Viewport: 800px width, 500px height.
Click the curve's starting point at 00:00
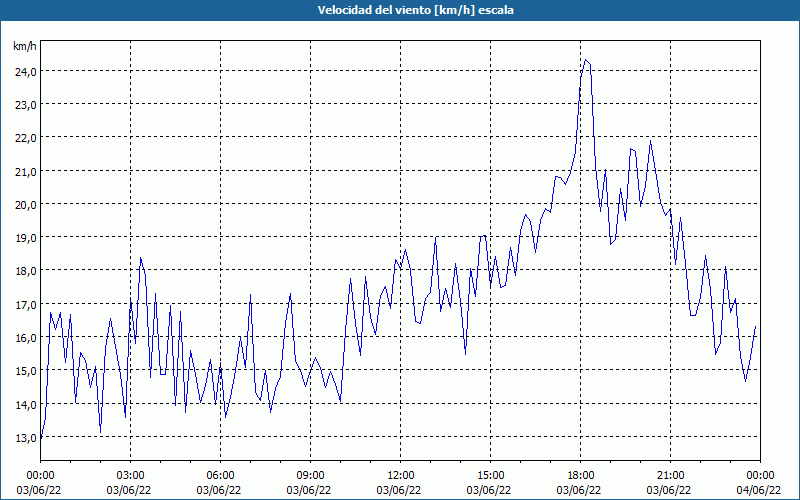pyautogui.click(x=41, y=438)
